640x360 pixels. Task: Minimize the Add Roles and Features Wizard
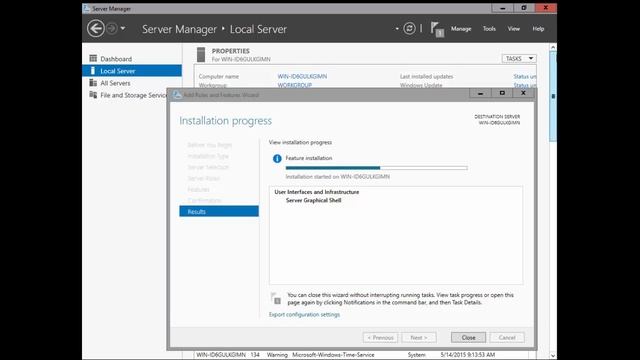pyautogui.click(x=480, y=93)
